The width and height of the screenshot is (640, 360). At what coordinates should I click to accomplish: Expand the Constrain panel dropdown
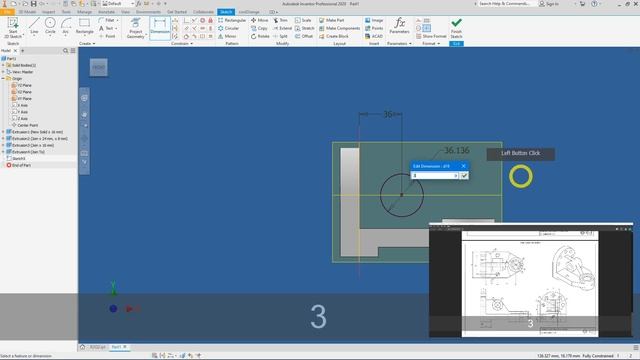point(182,44)
